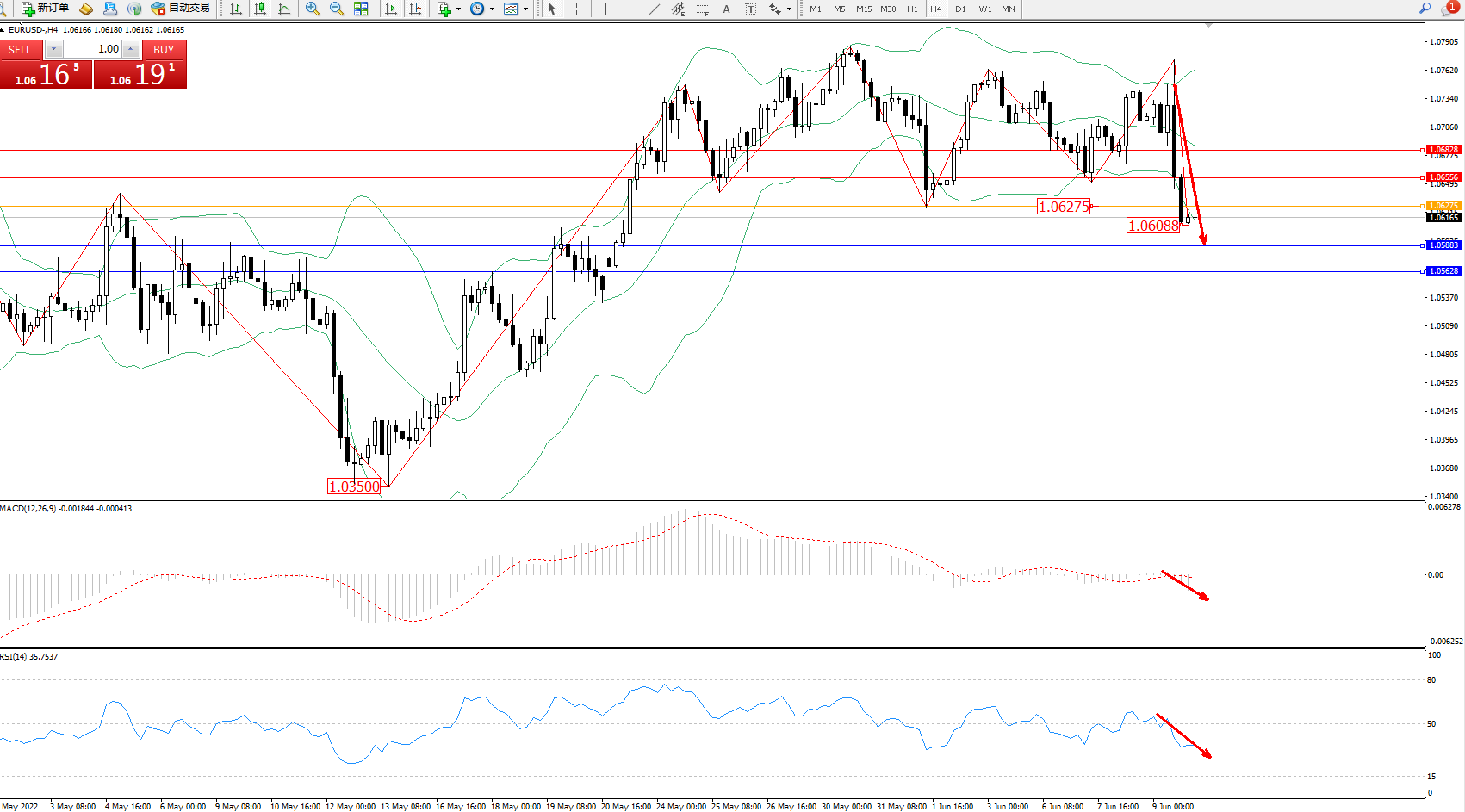Viewport: 1465px width, 812px height.
Task: Select the horizontal line drawing tool
Action: (630, 9)
